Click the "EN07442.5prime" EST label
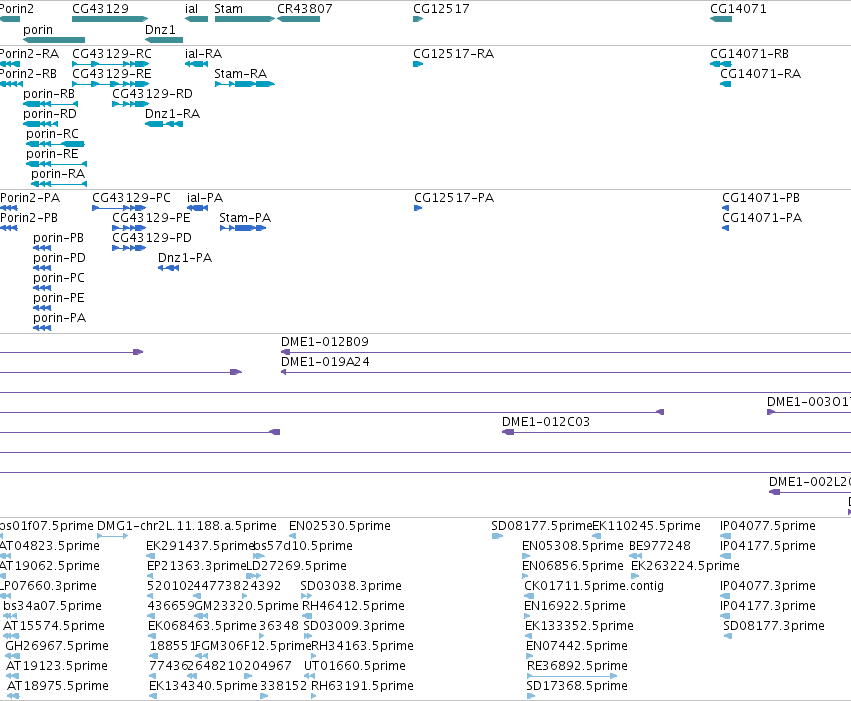The image size is (851, 701). tap(577, 647)
